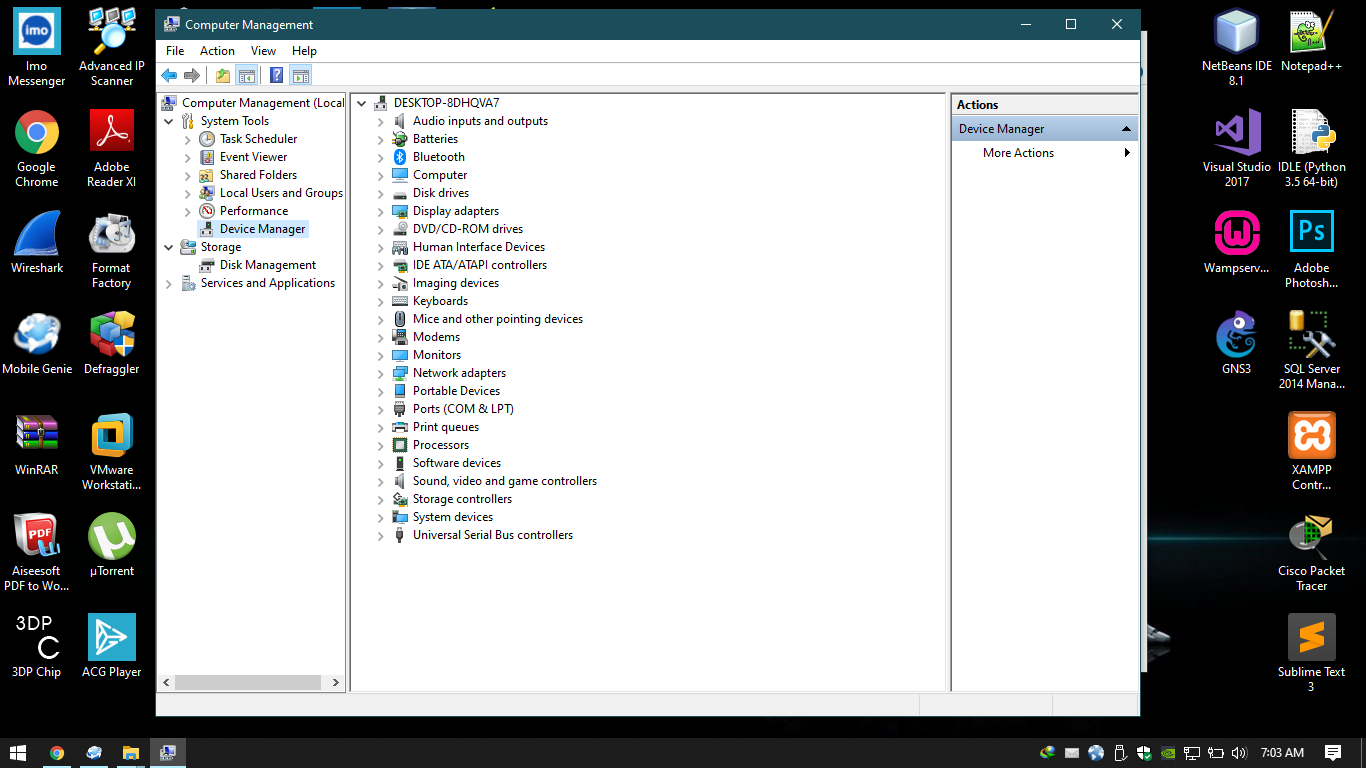The width and height of the screenshot is (1366, 768).
Task: Select the Sound, video and game controllers category
Action: (504, 480)
